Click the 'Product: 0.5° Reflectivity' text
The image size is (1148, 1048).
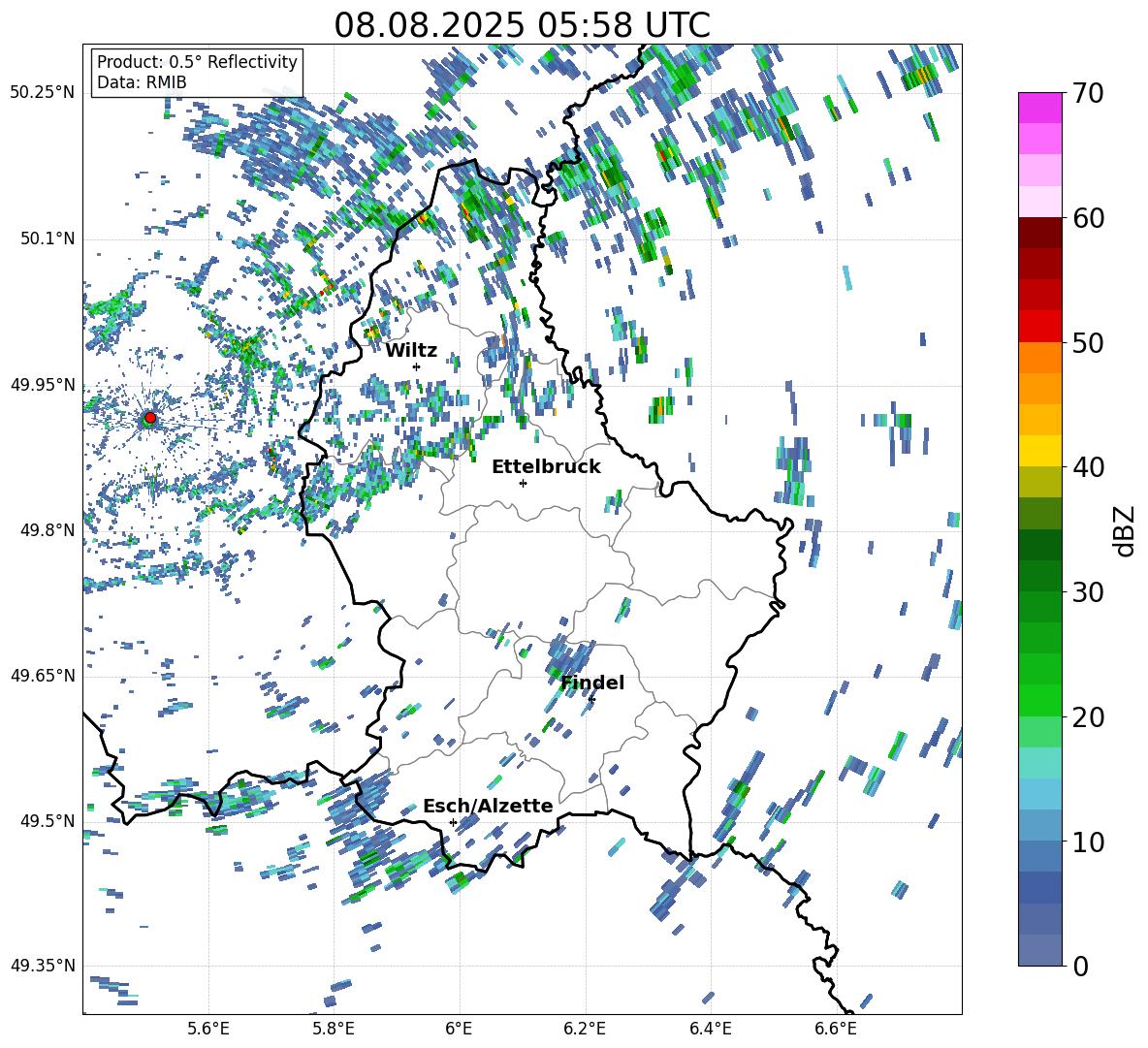pos(197,62)
